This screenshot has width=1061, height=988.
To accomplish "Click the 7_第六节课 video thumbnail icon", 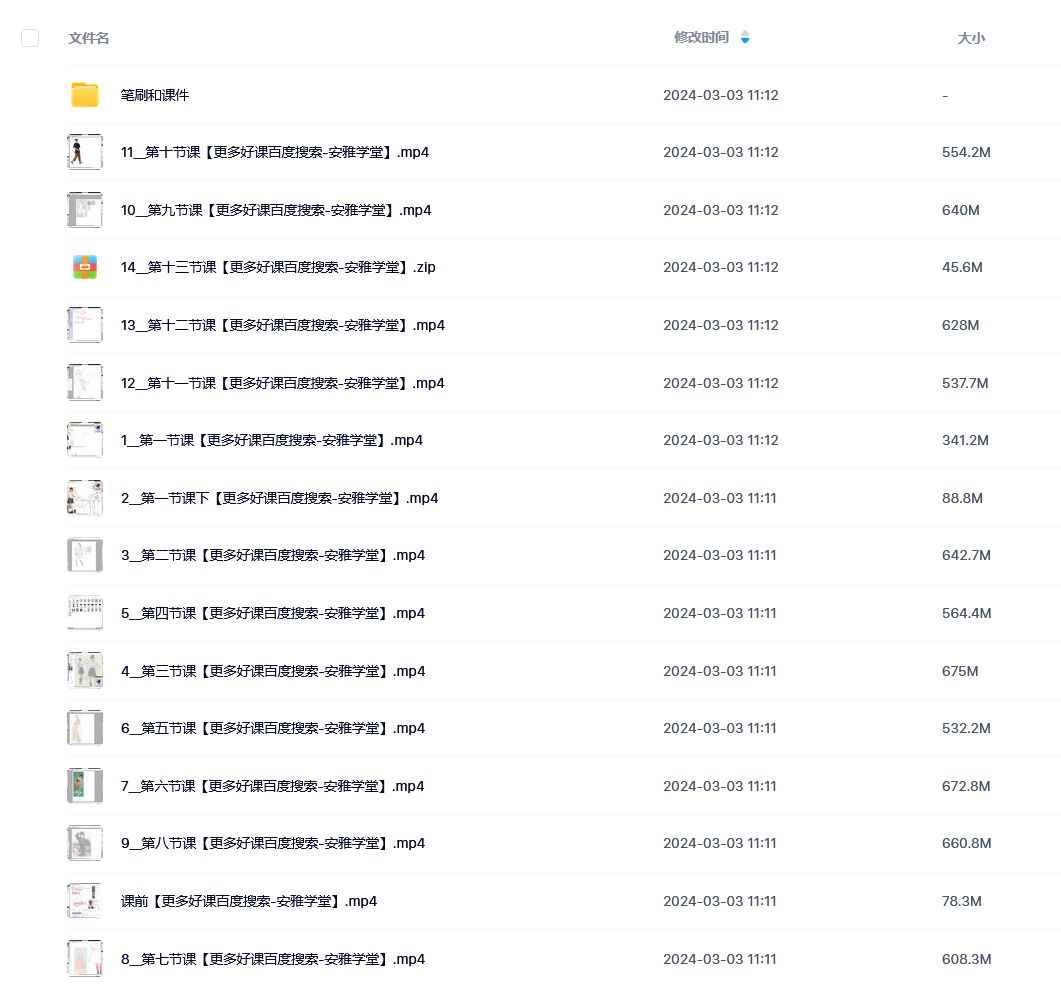I will (x=85, y=786).
